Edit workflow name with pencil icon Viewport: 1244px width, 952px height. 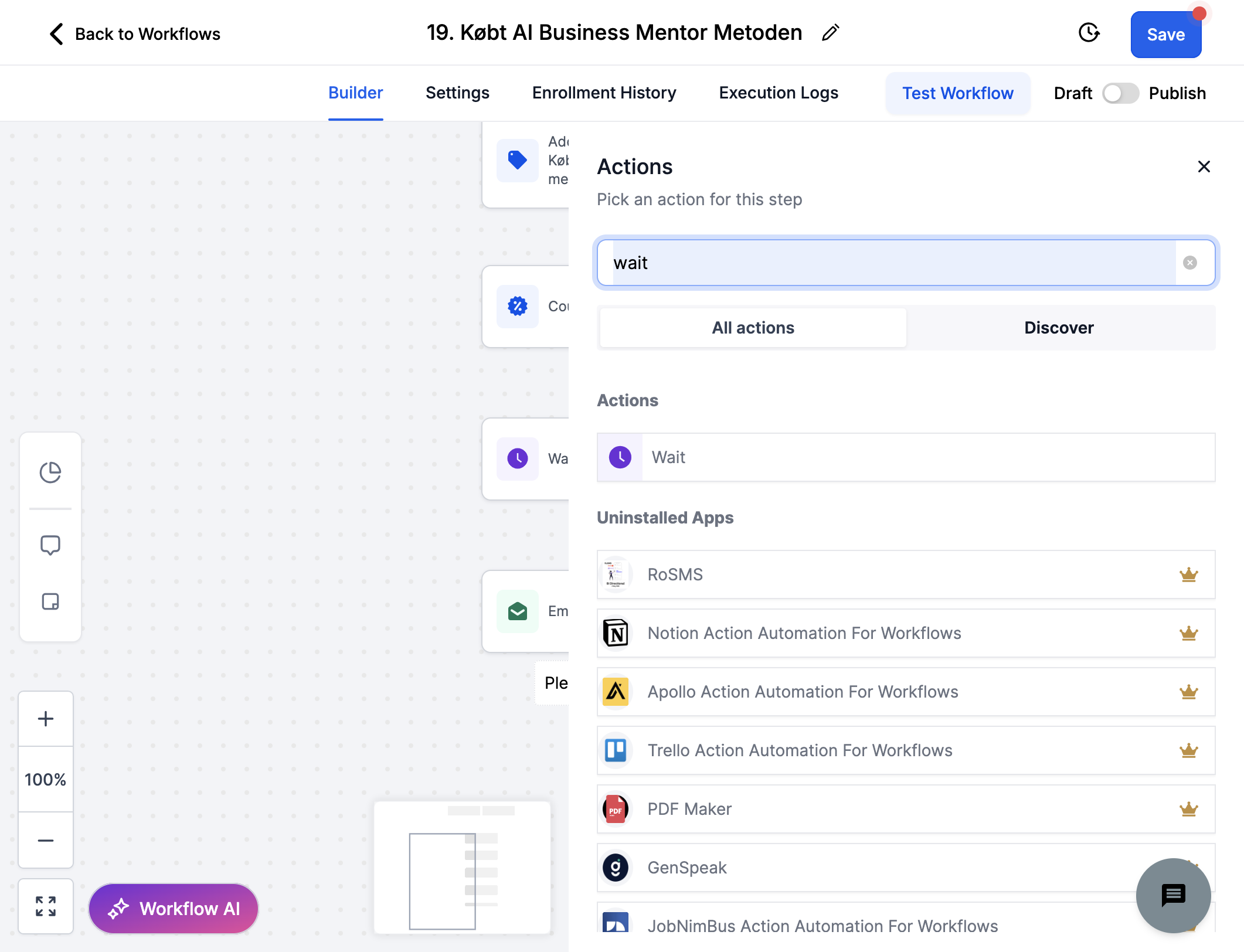pyautogui.click(x=830, y=33)
